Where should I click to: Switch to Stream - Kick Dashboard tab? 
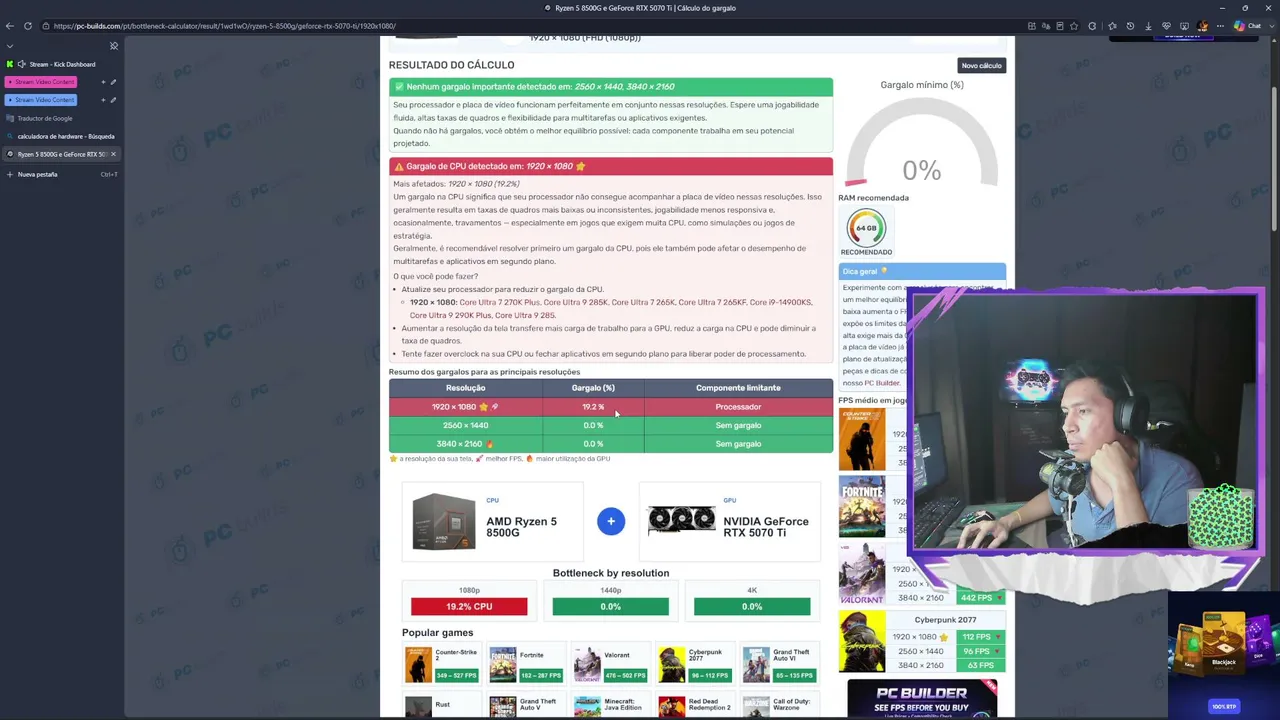[62, 64]
